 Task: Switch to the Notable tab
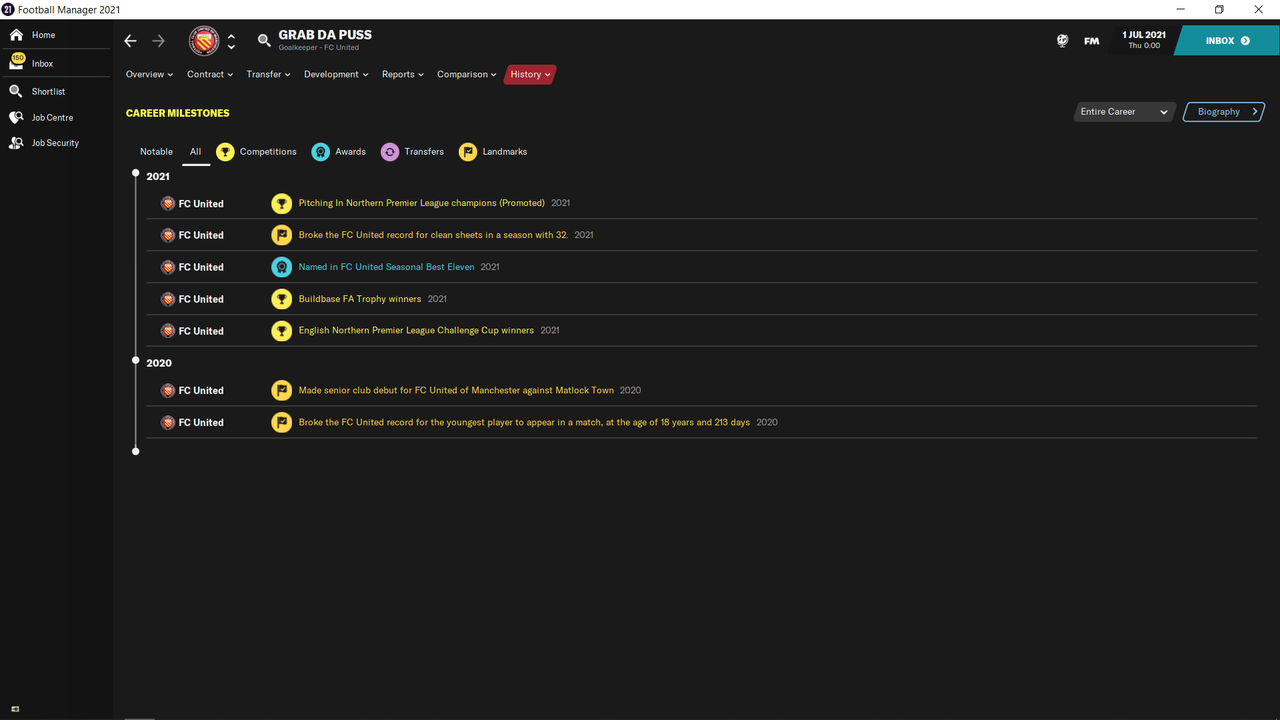(x=156, y=152)
